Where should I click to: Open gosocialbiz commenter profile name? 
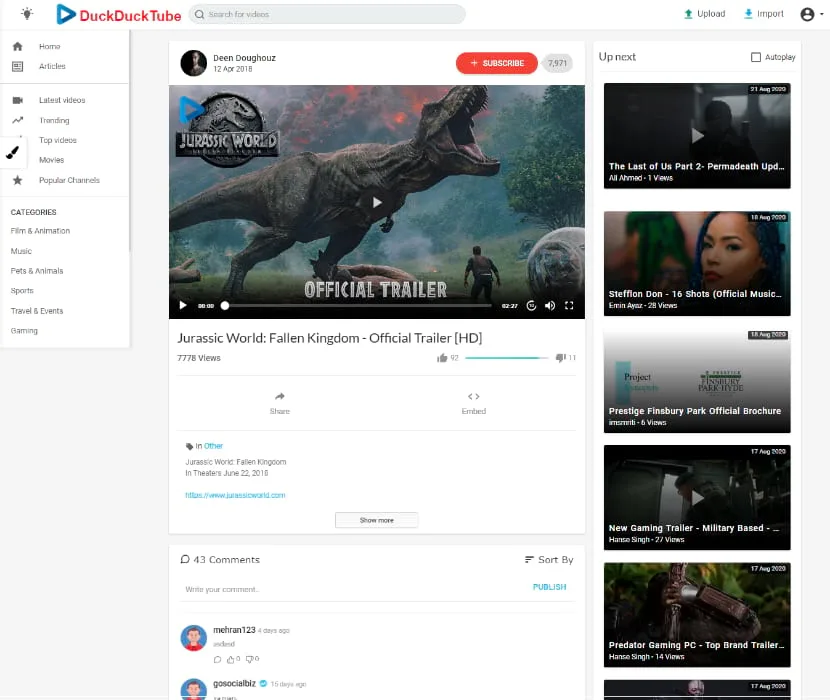[x=234, y=684]
